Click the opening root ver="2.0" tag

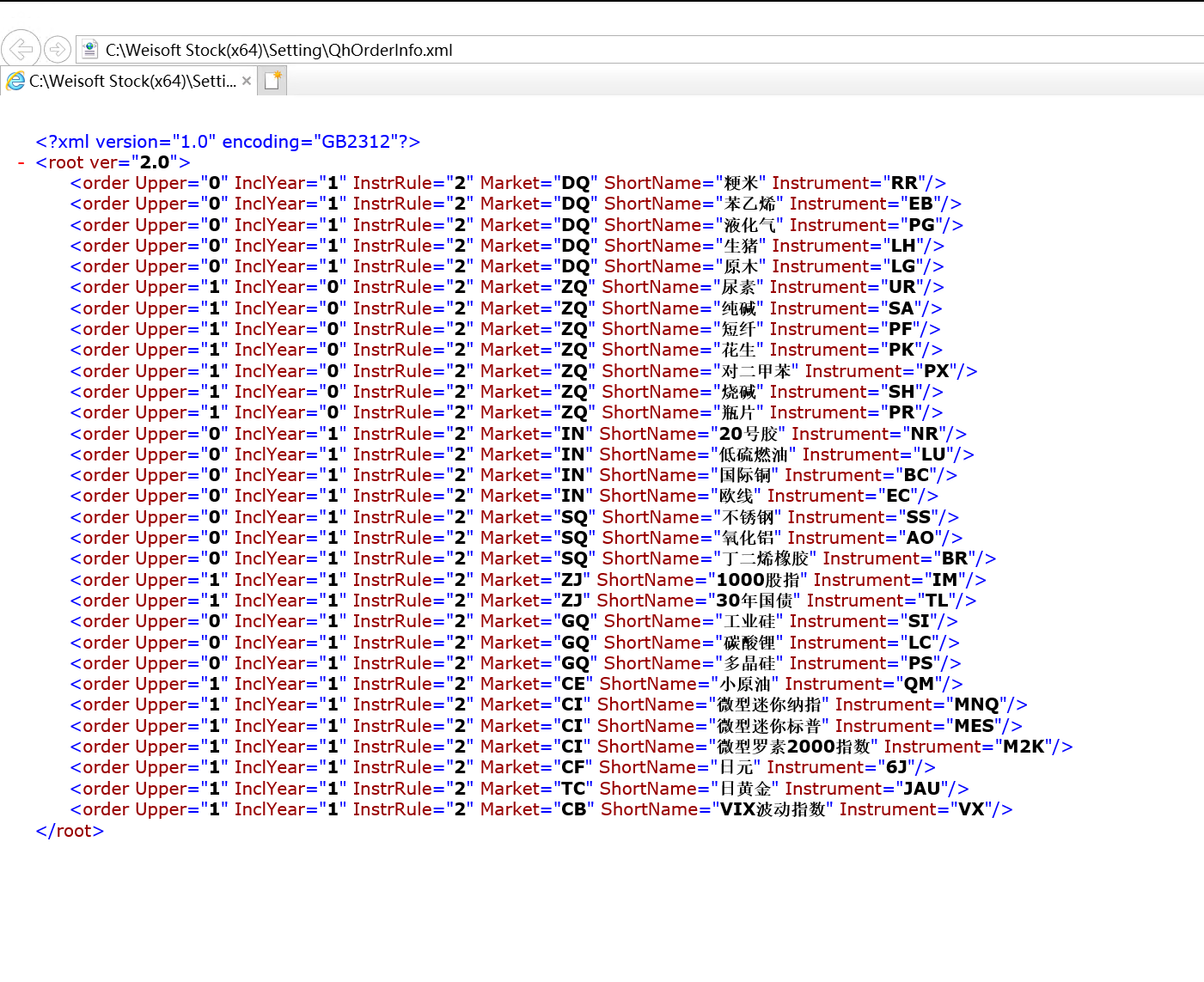coord(113,162)
